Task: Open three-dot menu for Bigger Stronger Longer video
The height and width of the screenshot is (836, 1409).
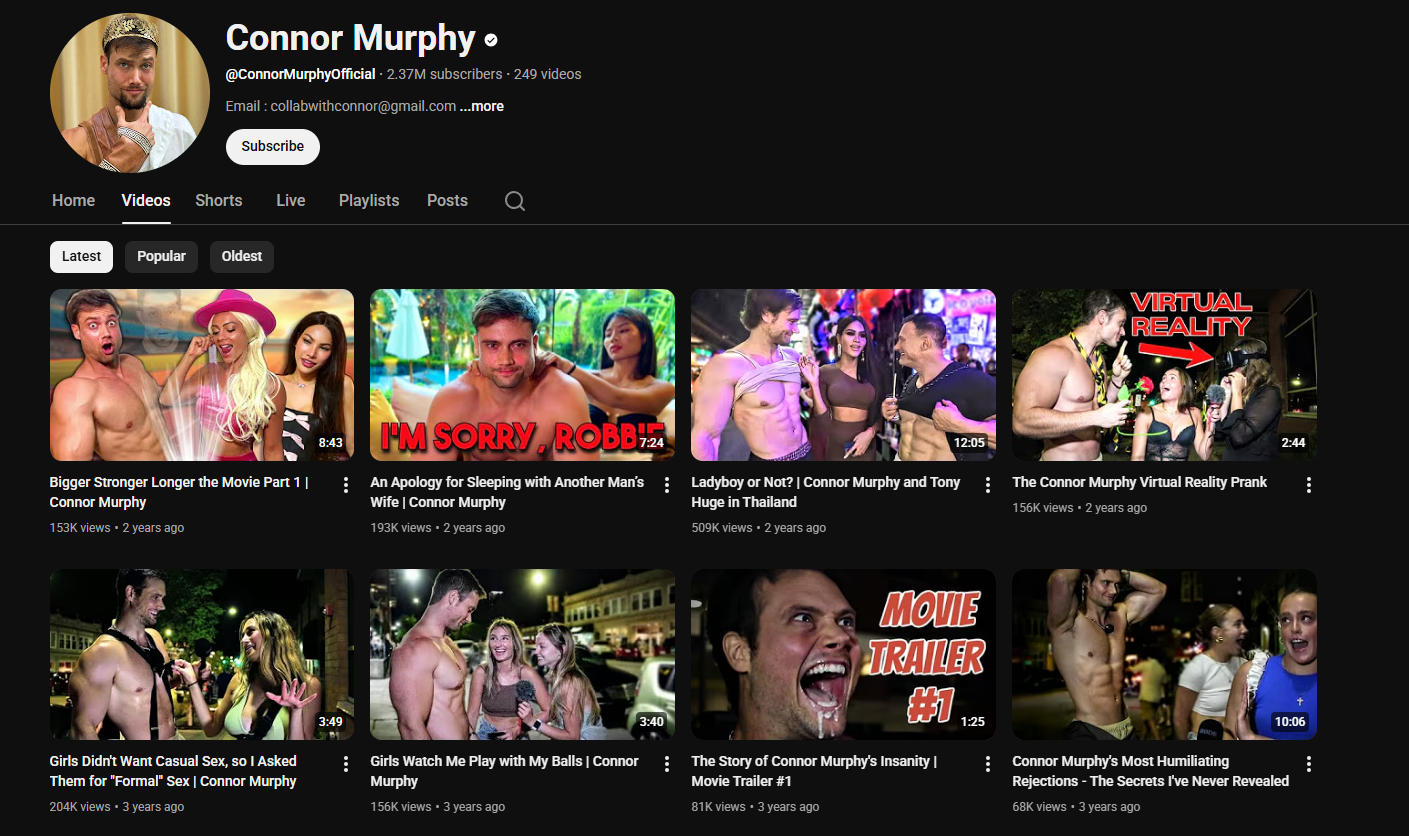Action: (346, 485)
